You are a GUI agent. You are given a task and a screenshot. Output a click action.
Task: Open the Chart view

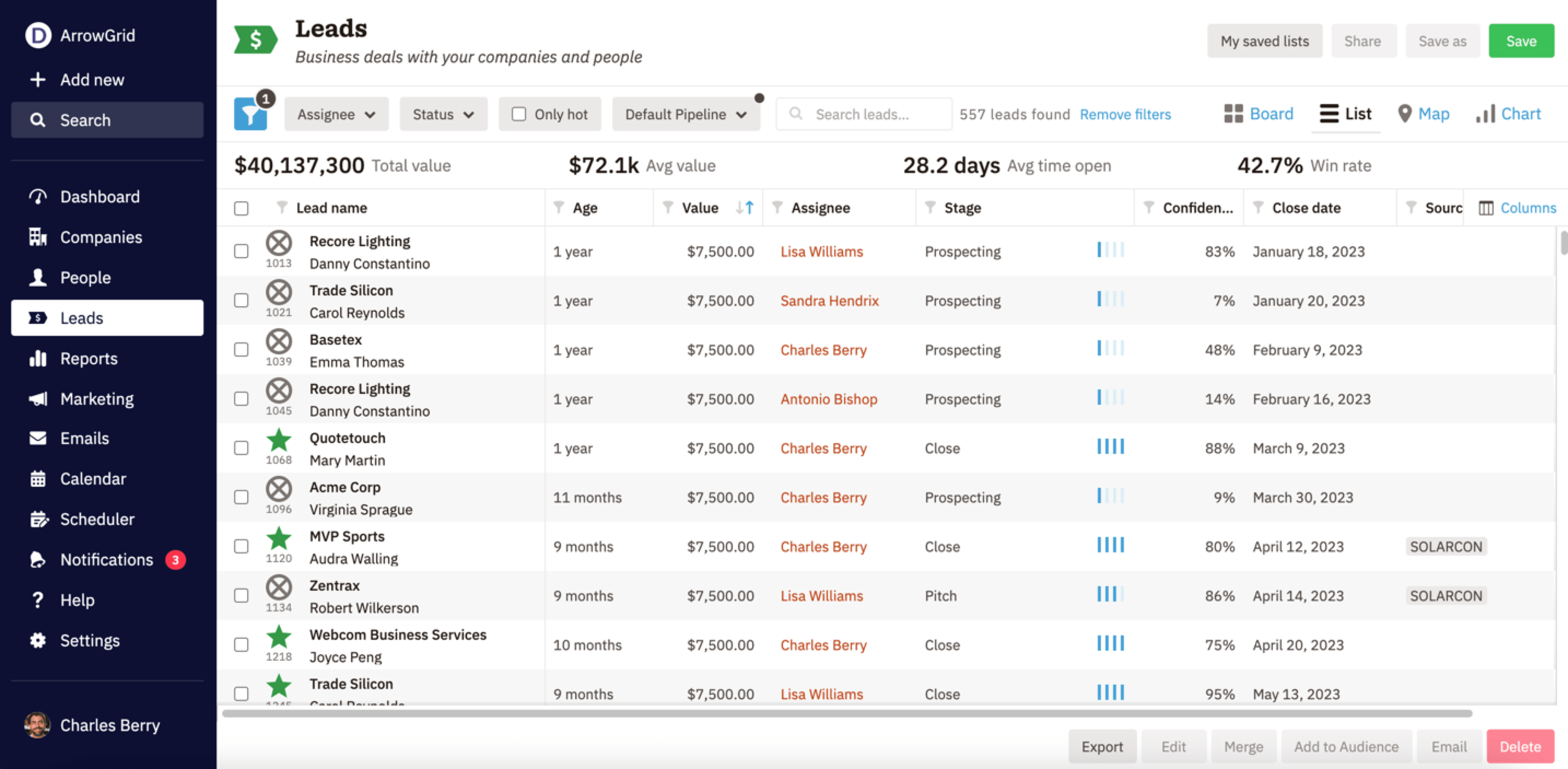(x=1508, y=114)
